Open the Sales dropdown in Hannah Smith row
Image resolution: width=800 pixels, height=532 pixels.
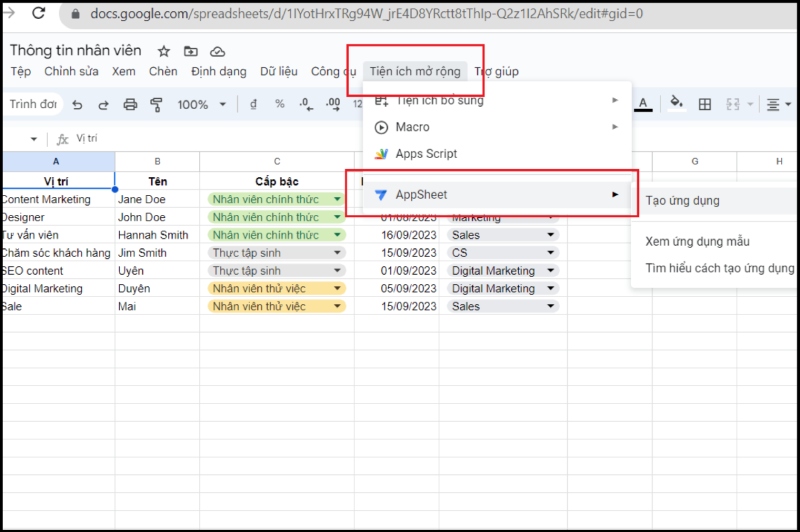coord(551,235)
